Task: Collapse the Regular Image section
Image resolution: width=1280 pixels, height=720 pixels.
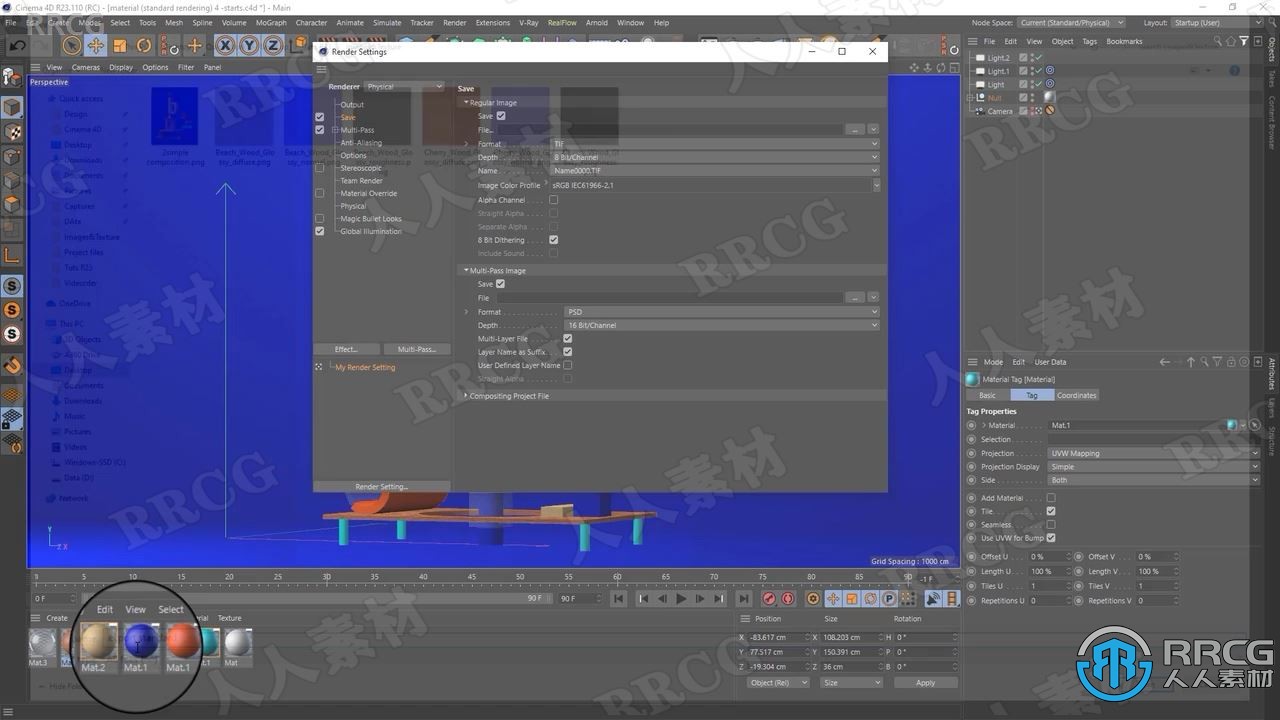Action: (x=466, y=103)
